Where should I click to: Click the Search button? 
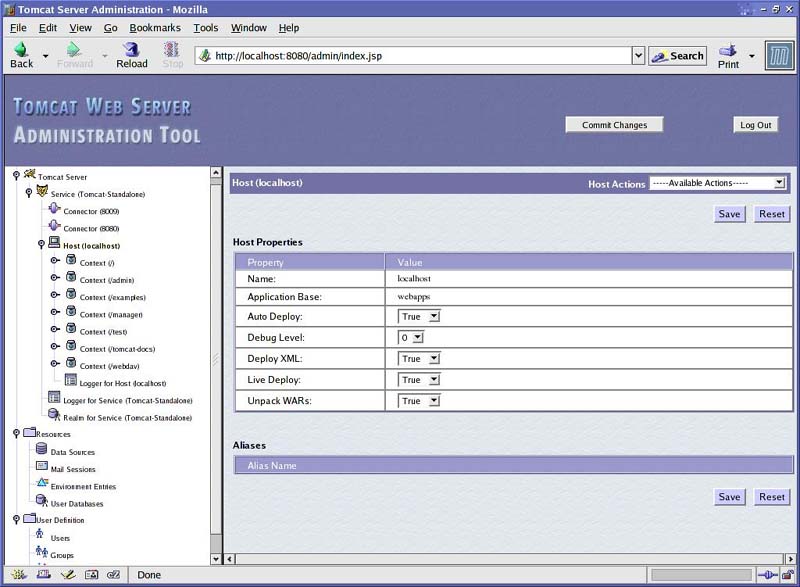pyautogui.click(x=678, y=56)
